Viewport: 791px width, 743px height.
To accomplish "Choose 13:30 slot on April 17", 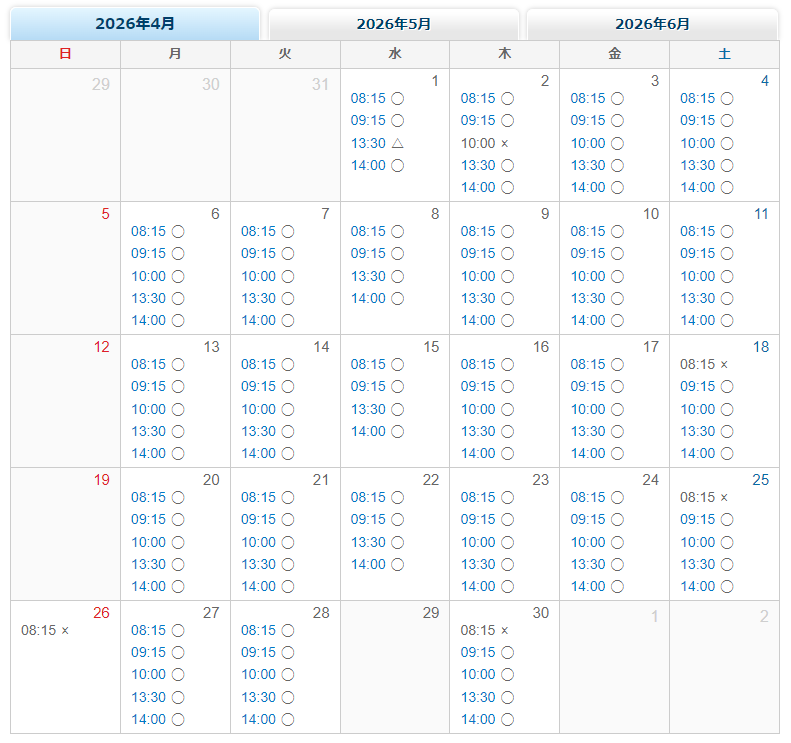I will click(x=597, y=431).
